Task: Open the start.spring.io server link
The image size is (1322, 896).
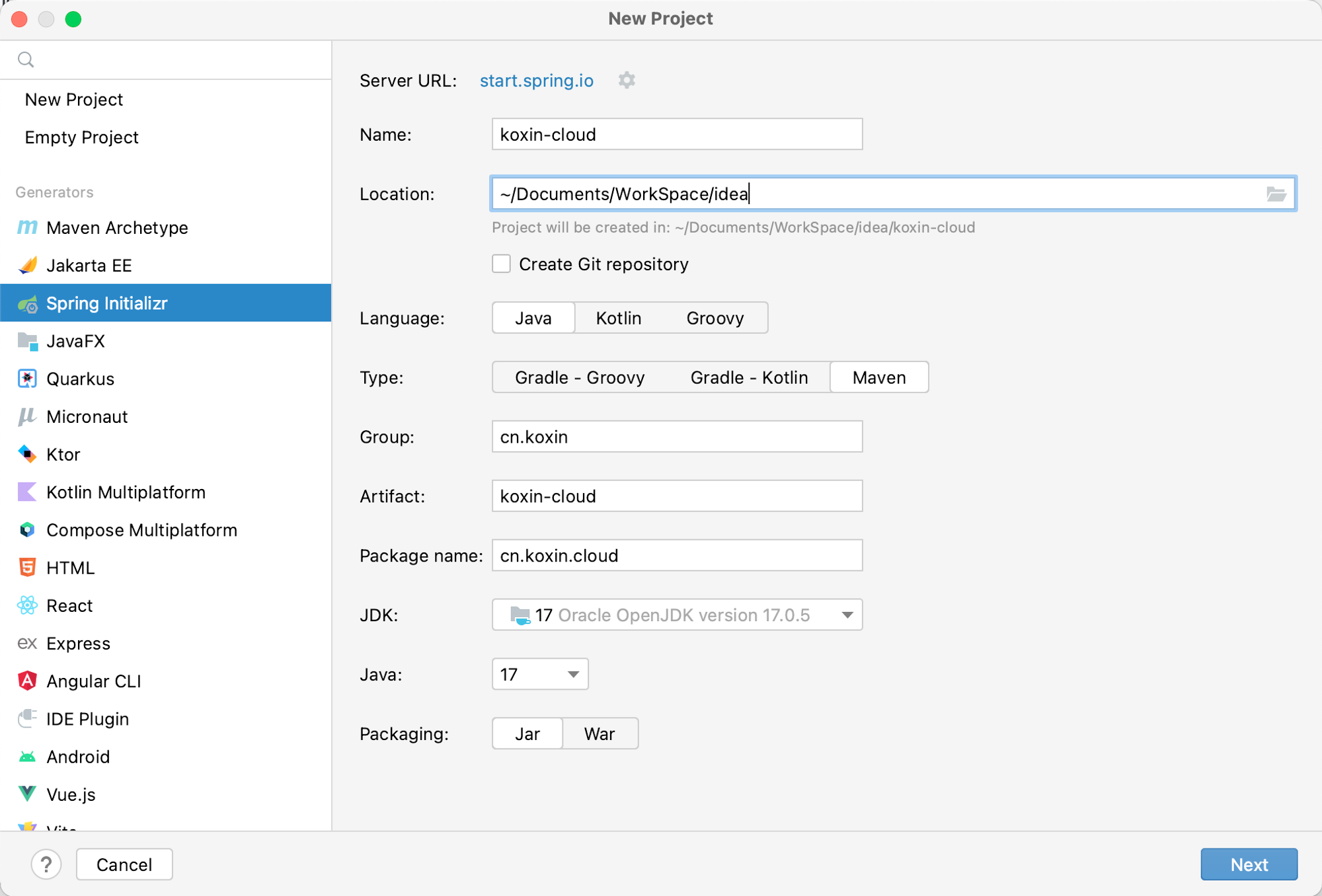Action: click(536, 81)
